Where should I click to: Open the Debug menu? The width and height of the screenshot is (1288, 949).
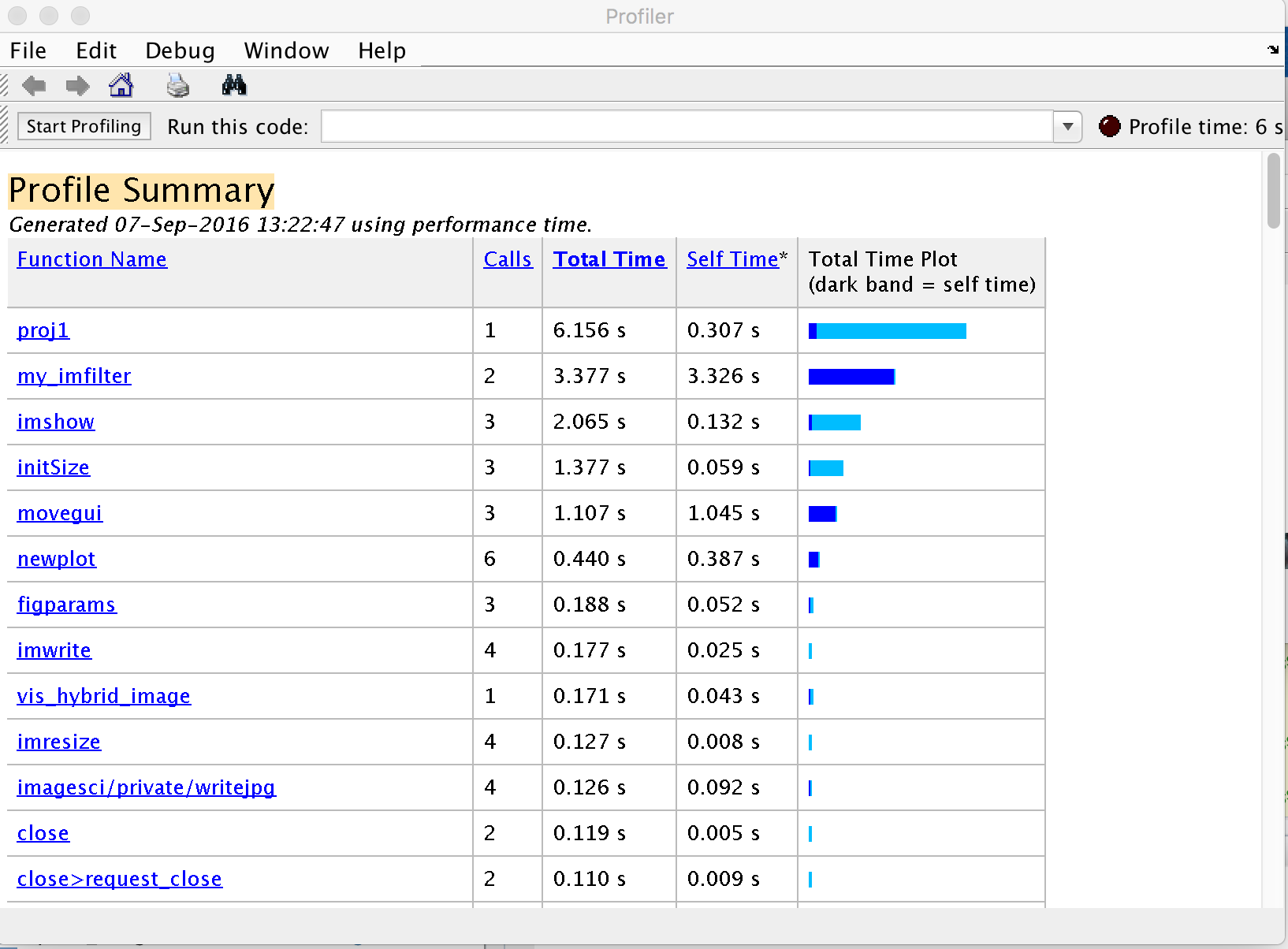pos(180,50)
